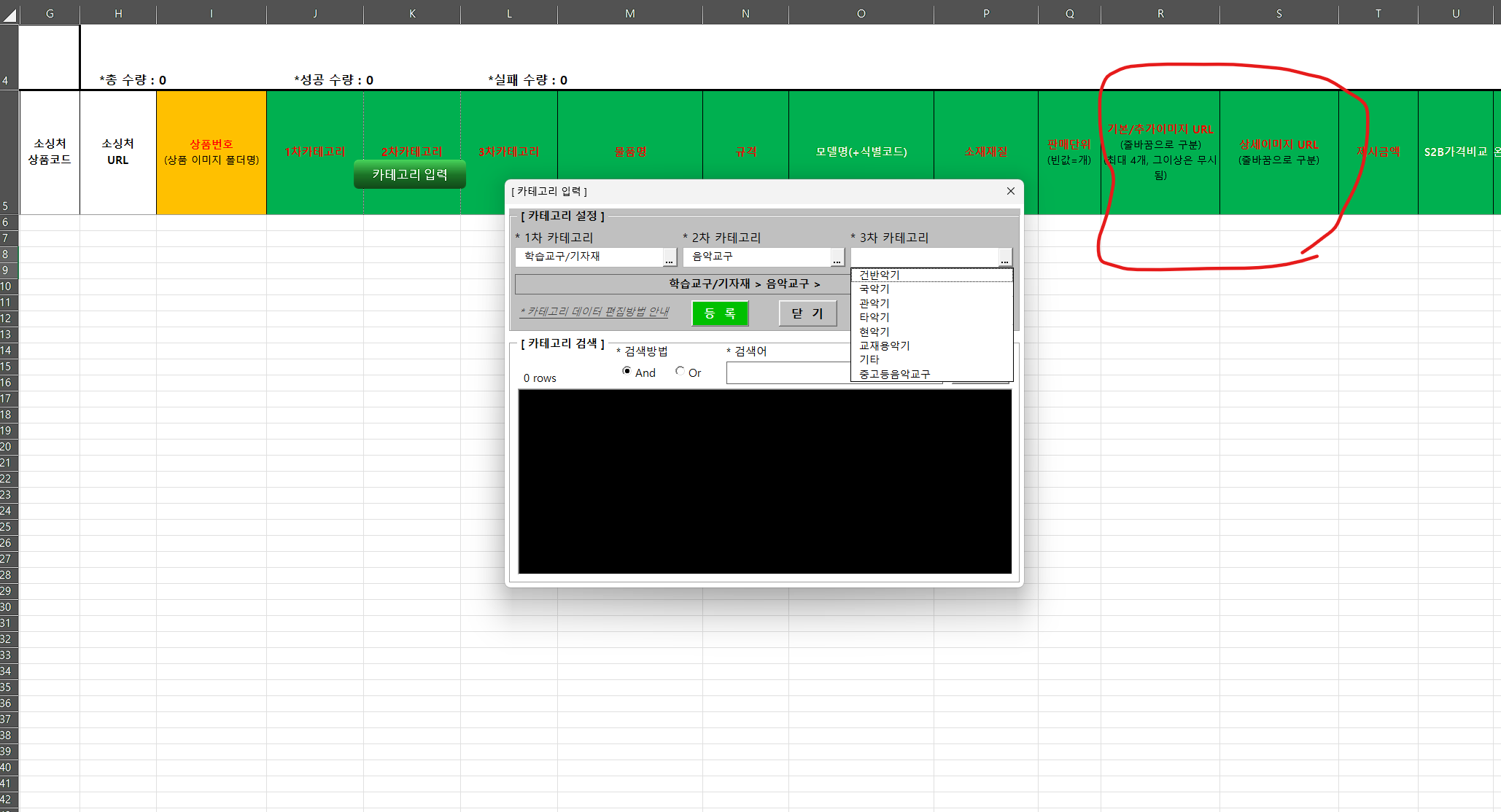Collapse the 3차 카테고리 dropdown arrow
Image resolution: width=1501 pixels, height=812 pixels.
point(1005,257)
